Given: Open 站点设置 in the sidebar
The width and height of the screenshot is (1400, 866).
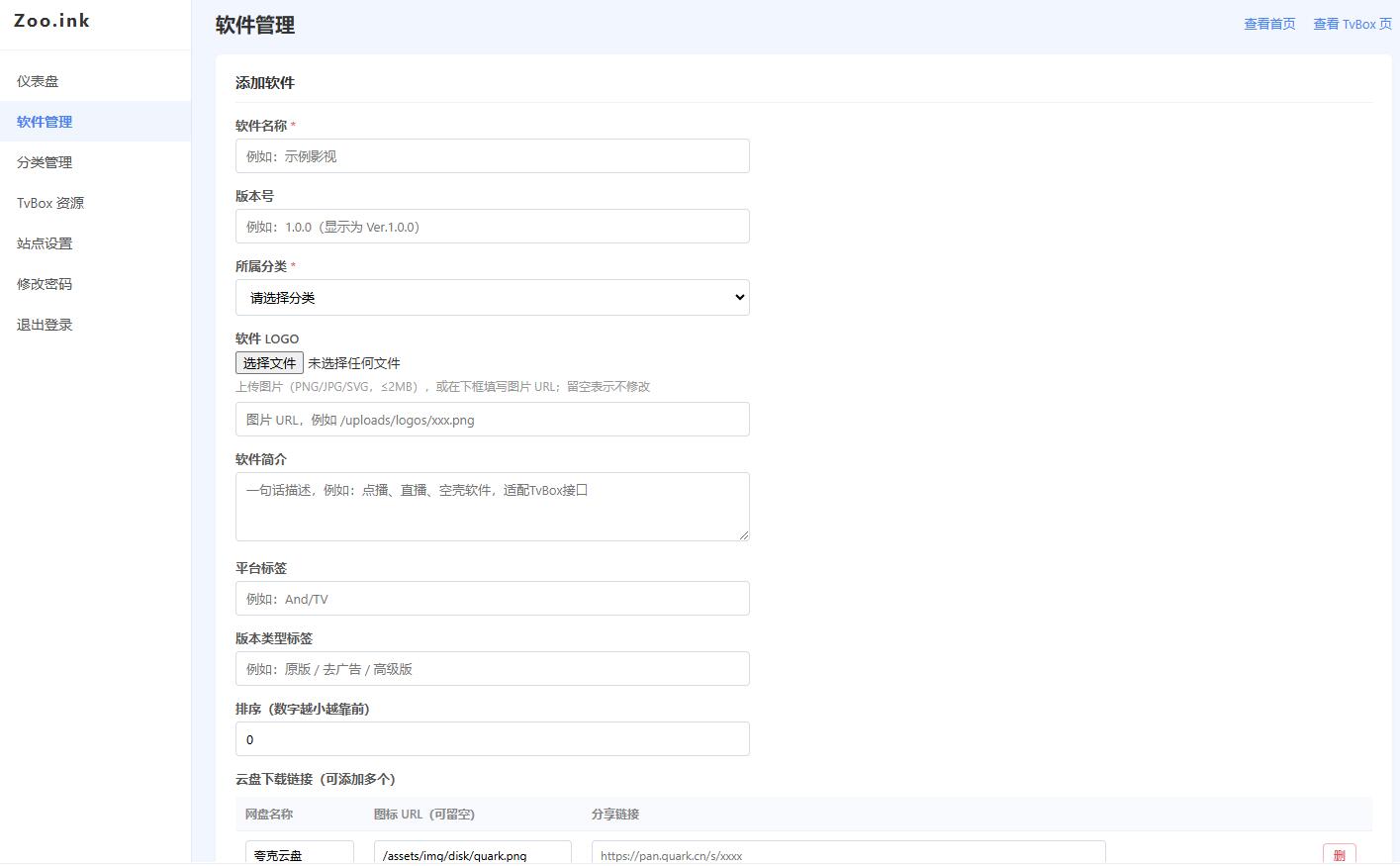Looking at the screenshot, I should click(95, 243).
